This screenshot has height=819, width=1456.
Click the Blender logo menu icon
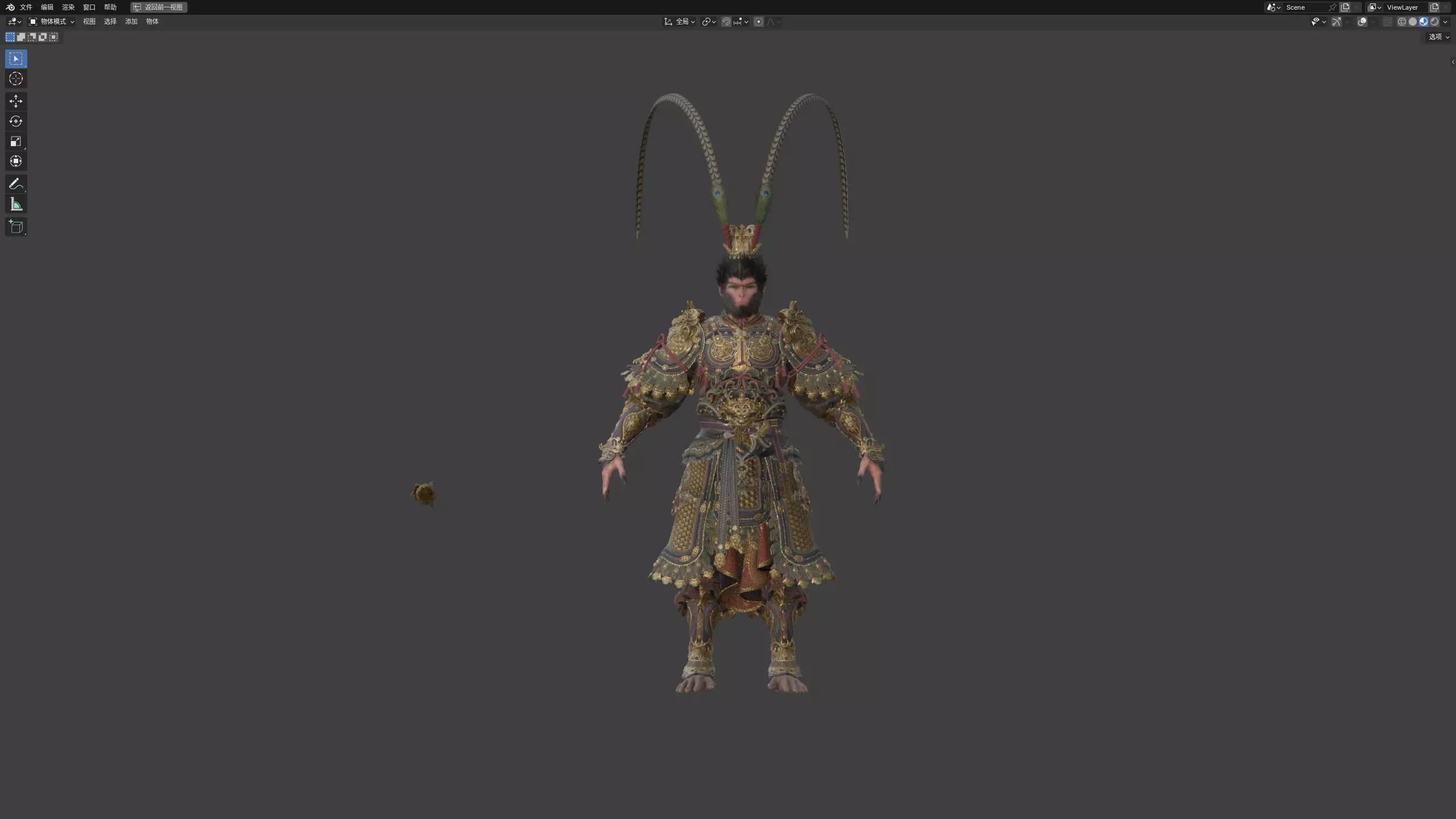[10, 7]
